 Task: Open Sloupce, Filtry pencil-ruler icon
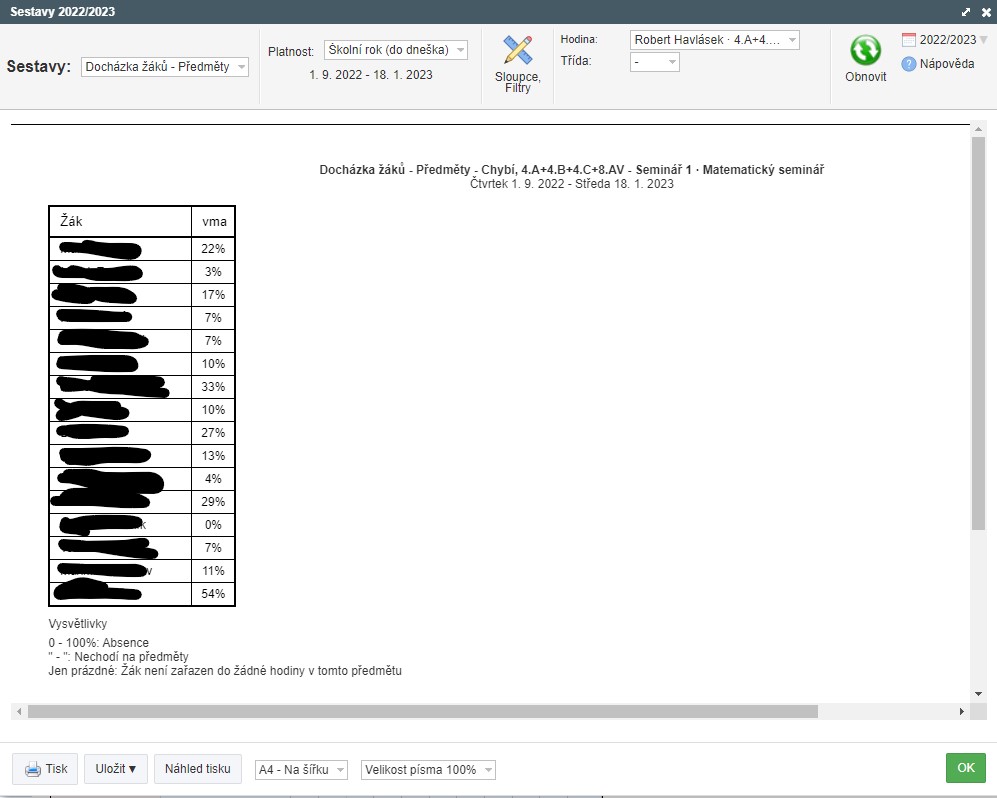click(517, 50)
